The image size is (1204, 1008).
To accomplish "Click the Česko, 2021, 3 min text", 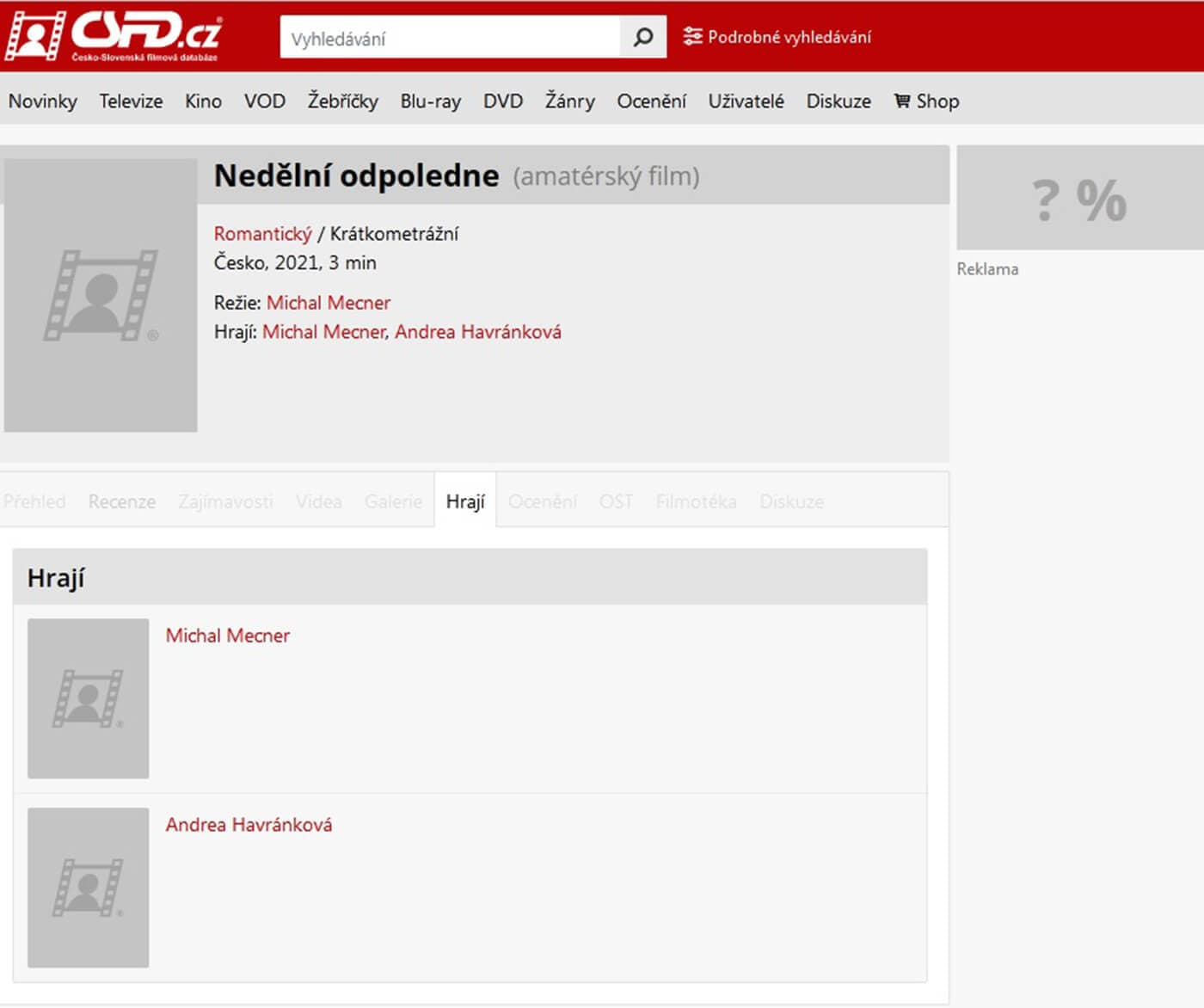I will pos(295,263).
